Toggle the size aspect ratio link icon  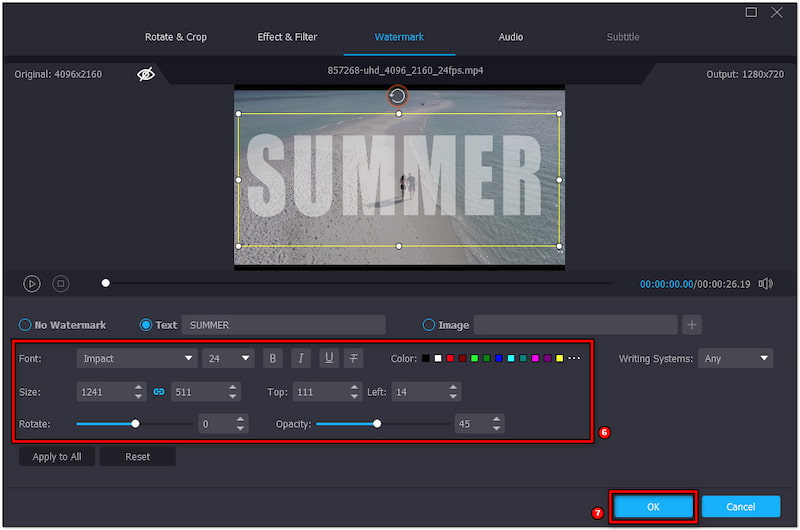coord(158,392)
